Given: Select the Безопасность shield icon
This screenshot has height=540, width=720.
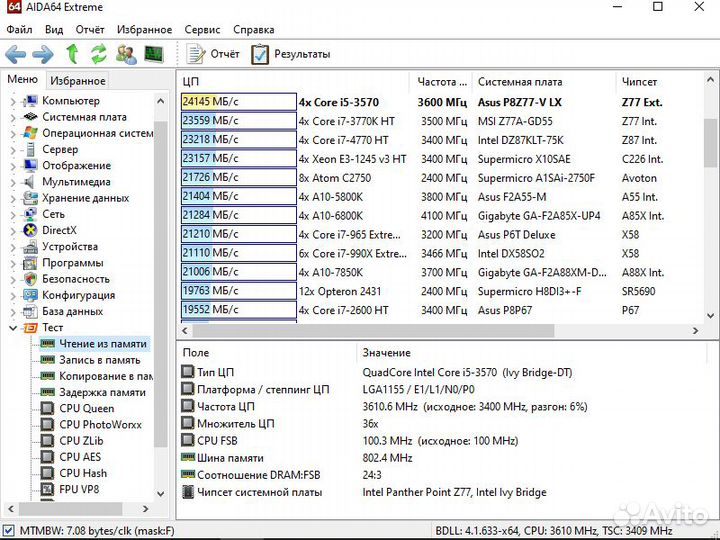Looking at the screenshot, I should coord(30,279).
